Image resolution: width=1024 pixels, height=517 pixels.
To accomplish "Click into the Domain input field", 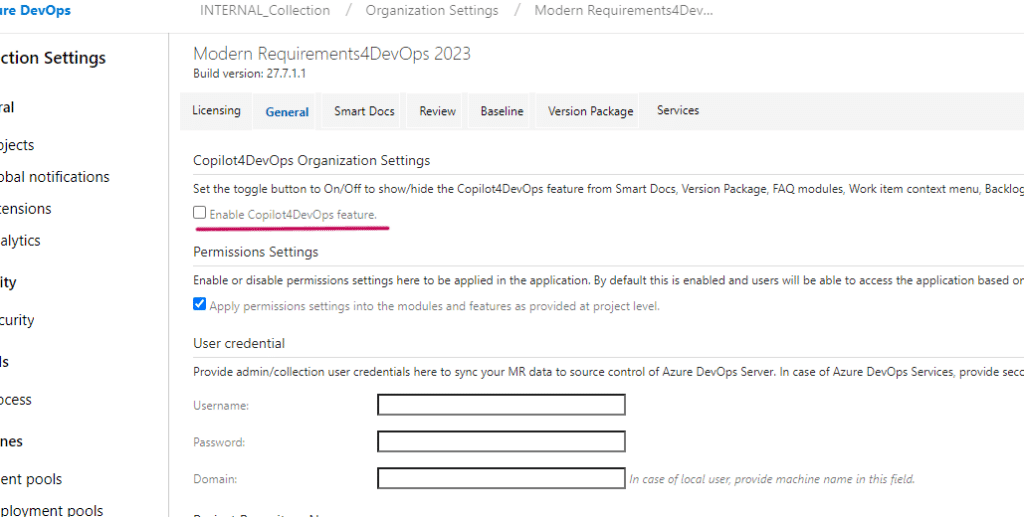I will point(502,478).
